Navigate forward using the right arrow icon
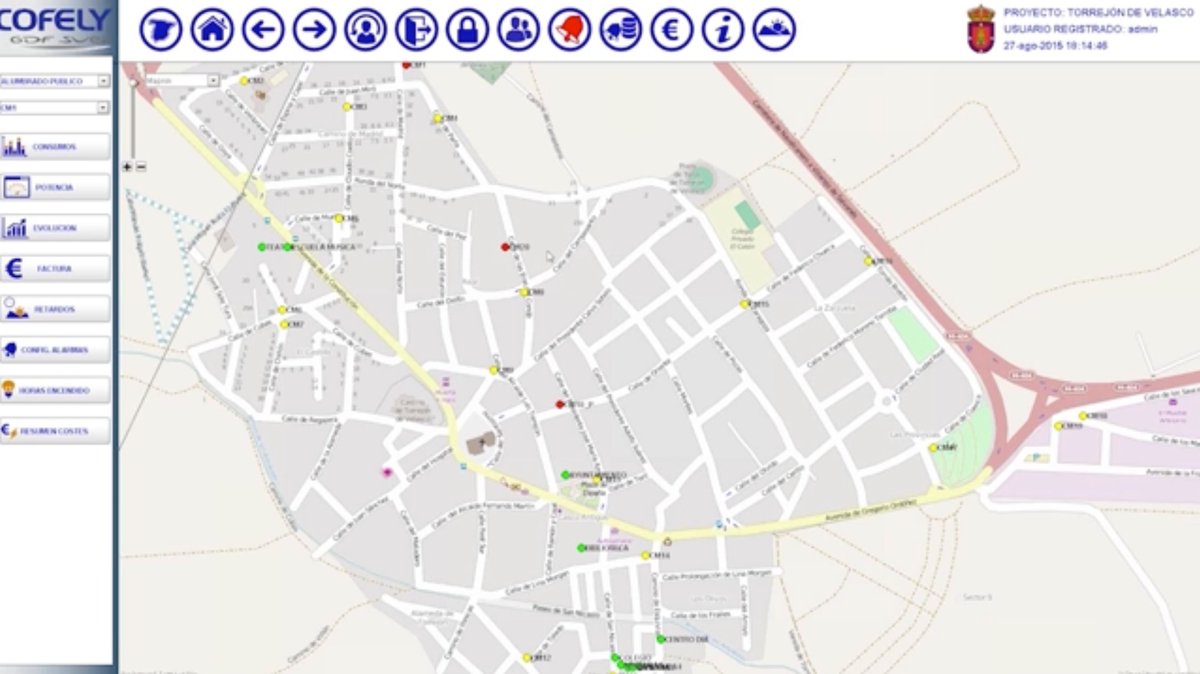This screenshot has width=1200, height=674. tap(314, 27)
